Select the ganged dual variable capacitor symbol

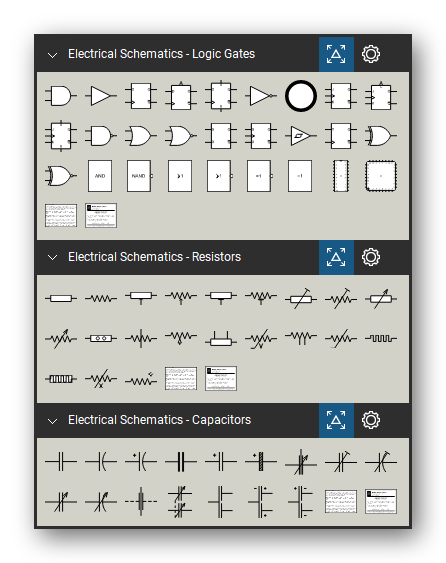tap(180, 501)
